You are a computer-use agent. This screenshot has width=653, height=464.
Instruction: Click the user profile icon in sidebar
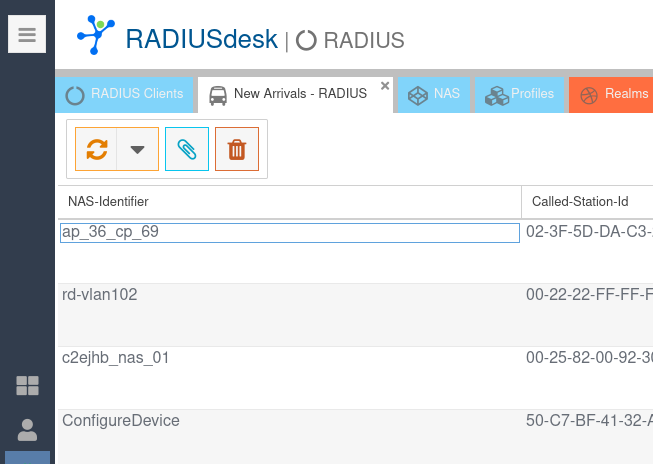(x=27, y=430)
